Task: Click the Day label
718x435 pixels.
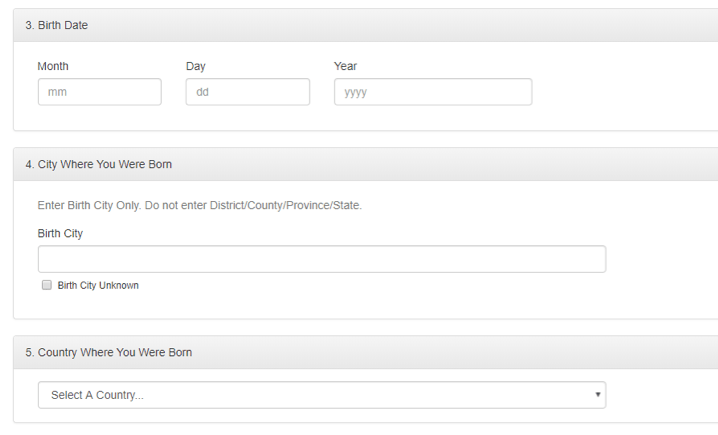Action: click(x=195, y=66)
